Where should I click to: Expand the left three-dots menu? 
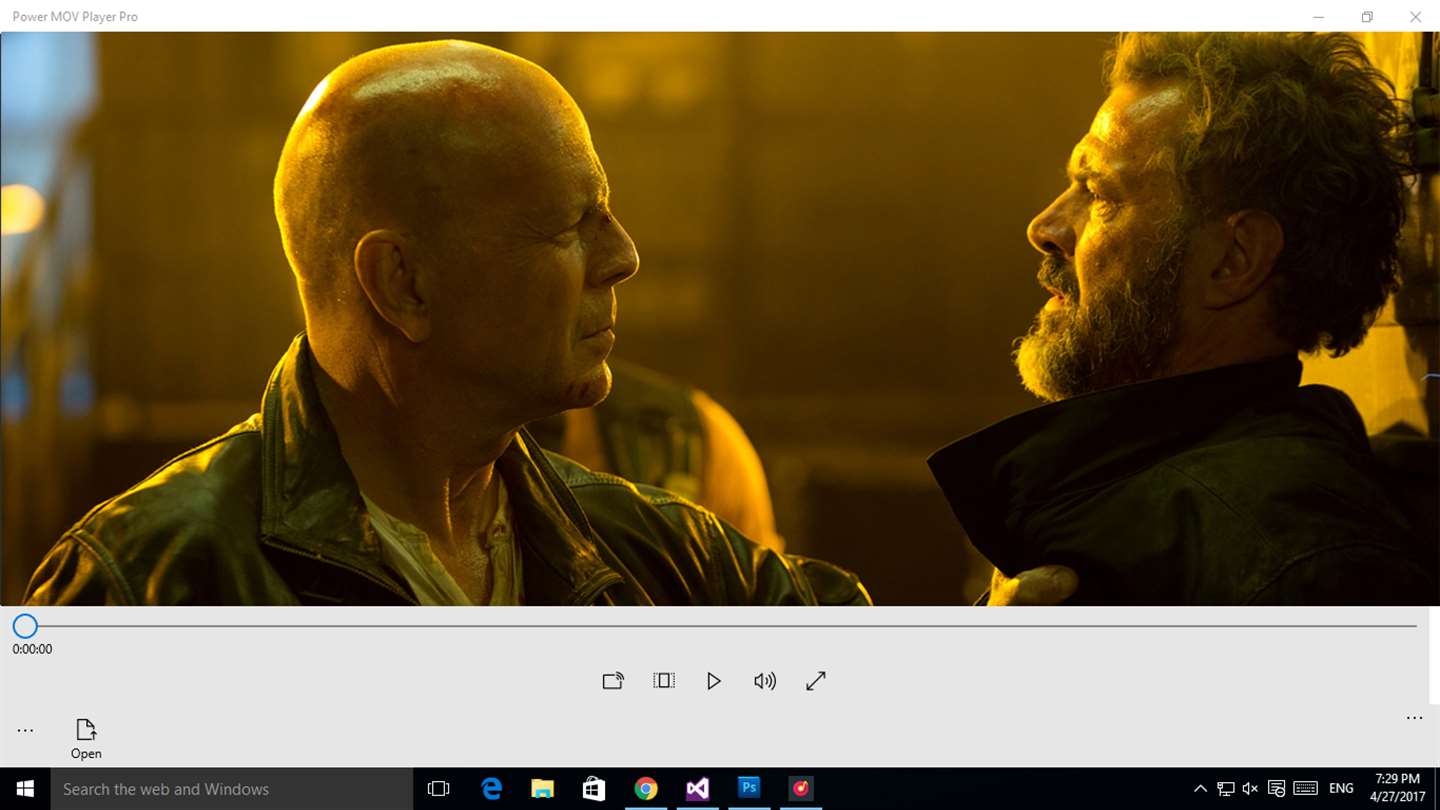(26, 731)
